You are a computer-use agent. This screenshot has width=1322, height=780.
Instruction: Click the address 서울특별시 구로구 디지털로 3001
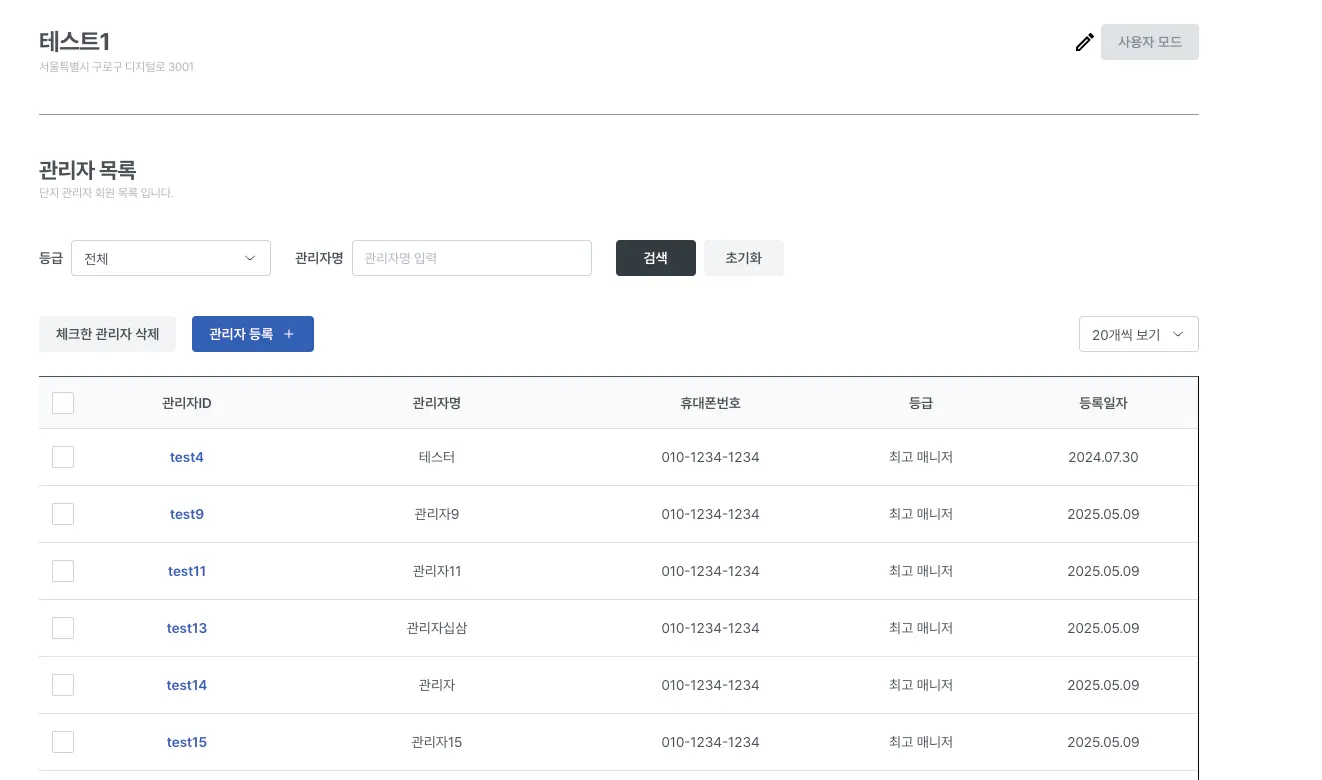(116, 67)
